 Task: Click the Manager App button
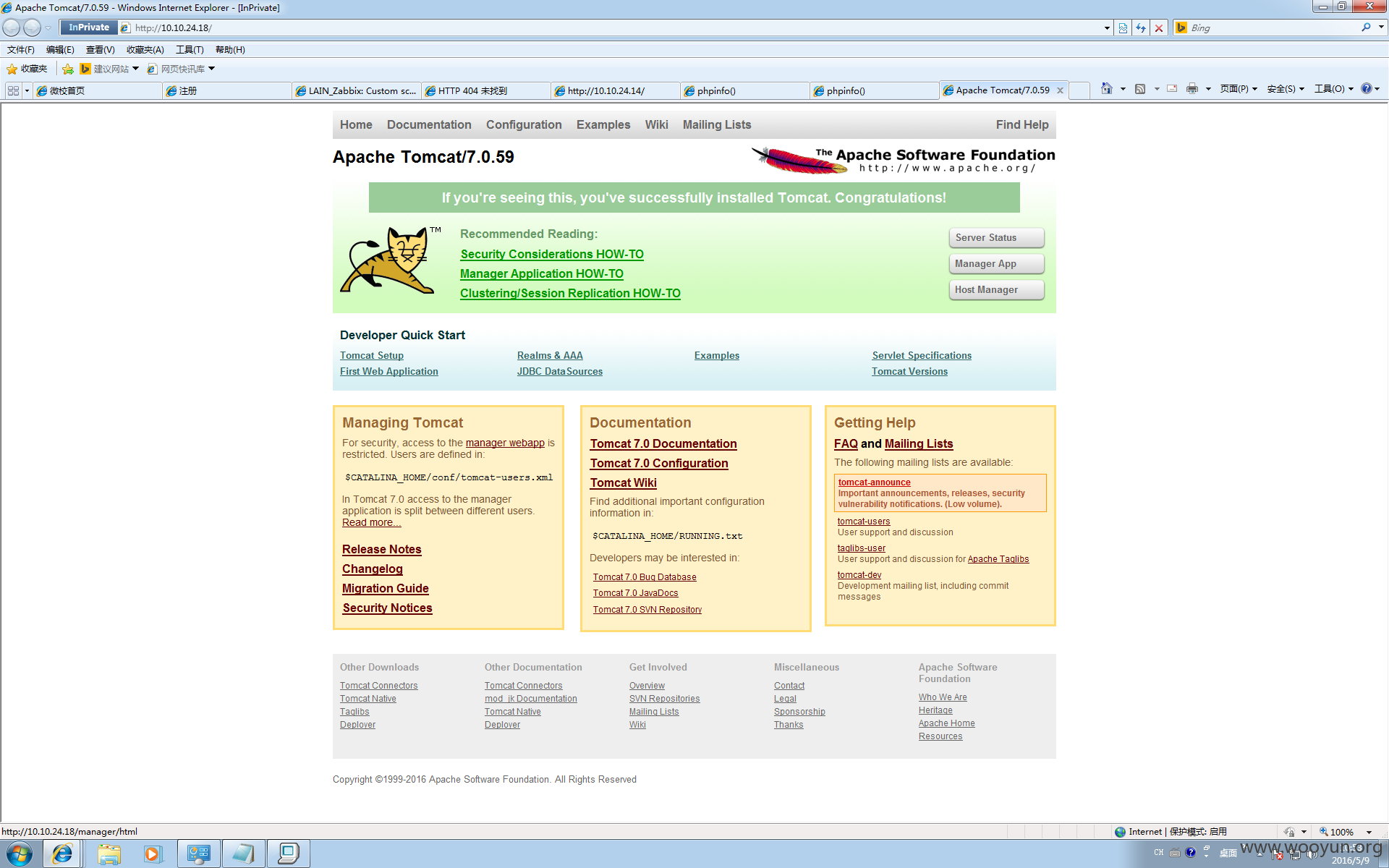(996, 264)
